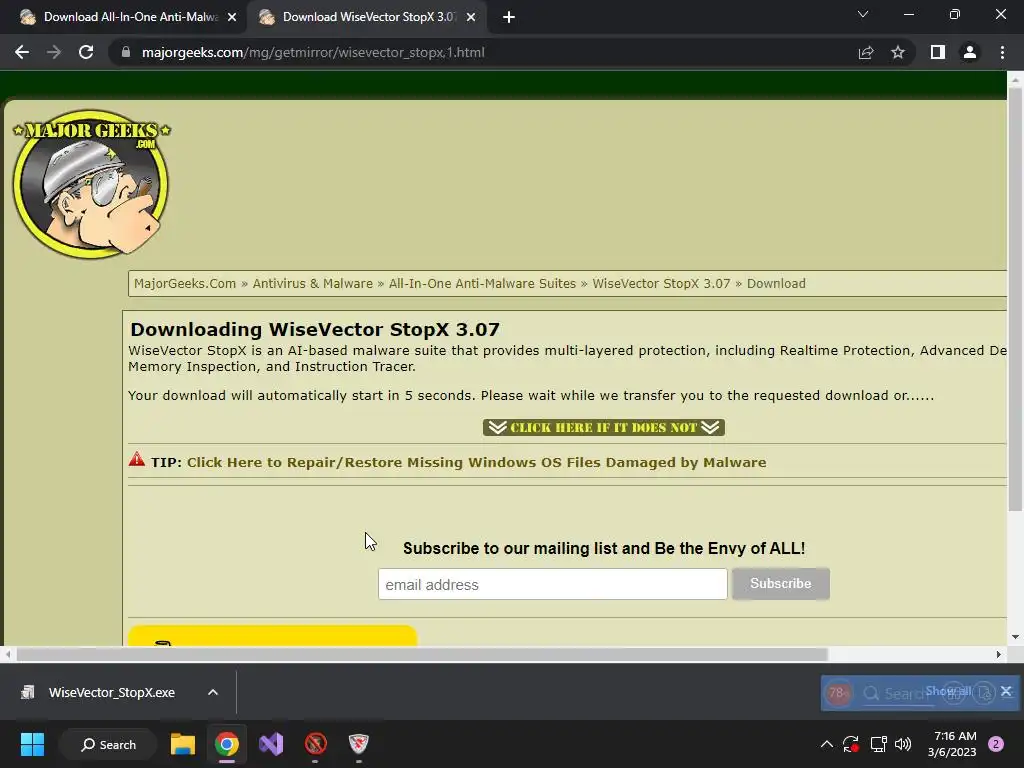Open Repair/Restore Missing Windows OS Files tip
The image size is (1024, 768).
click(x=476, y=462)
